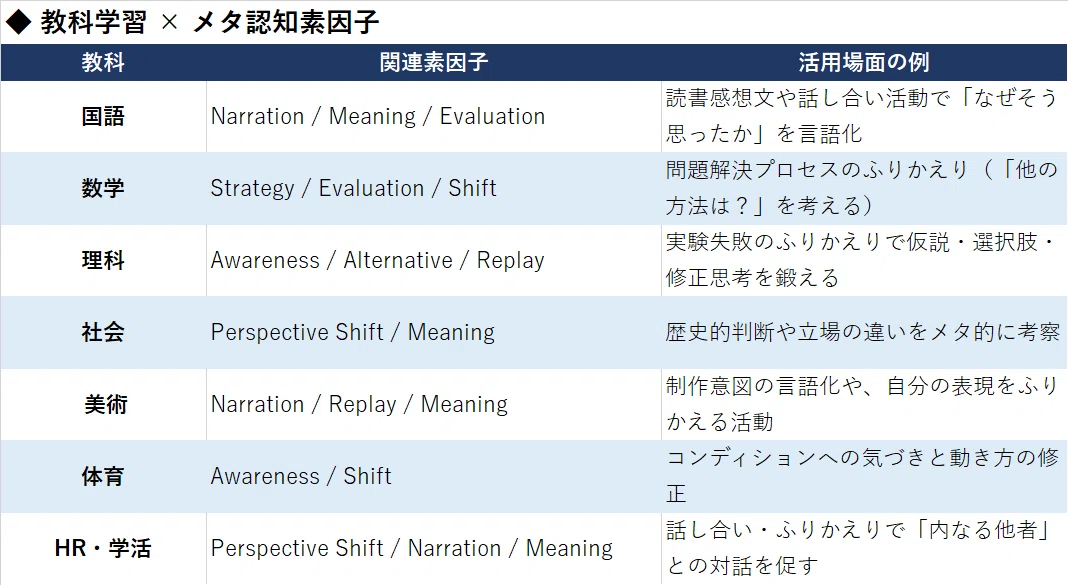This screenshot has height=585, width=1068.
Task: Click the 活用場面の例 column header
Action: click(x=864, y=63)
